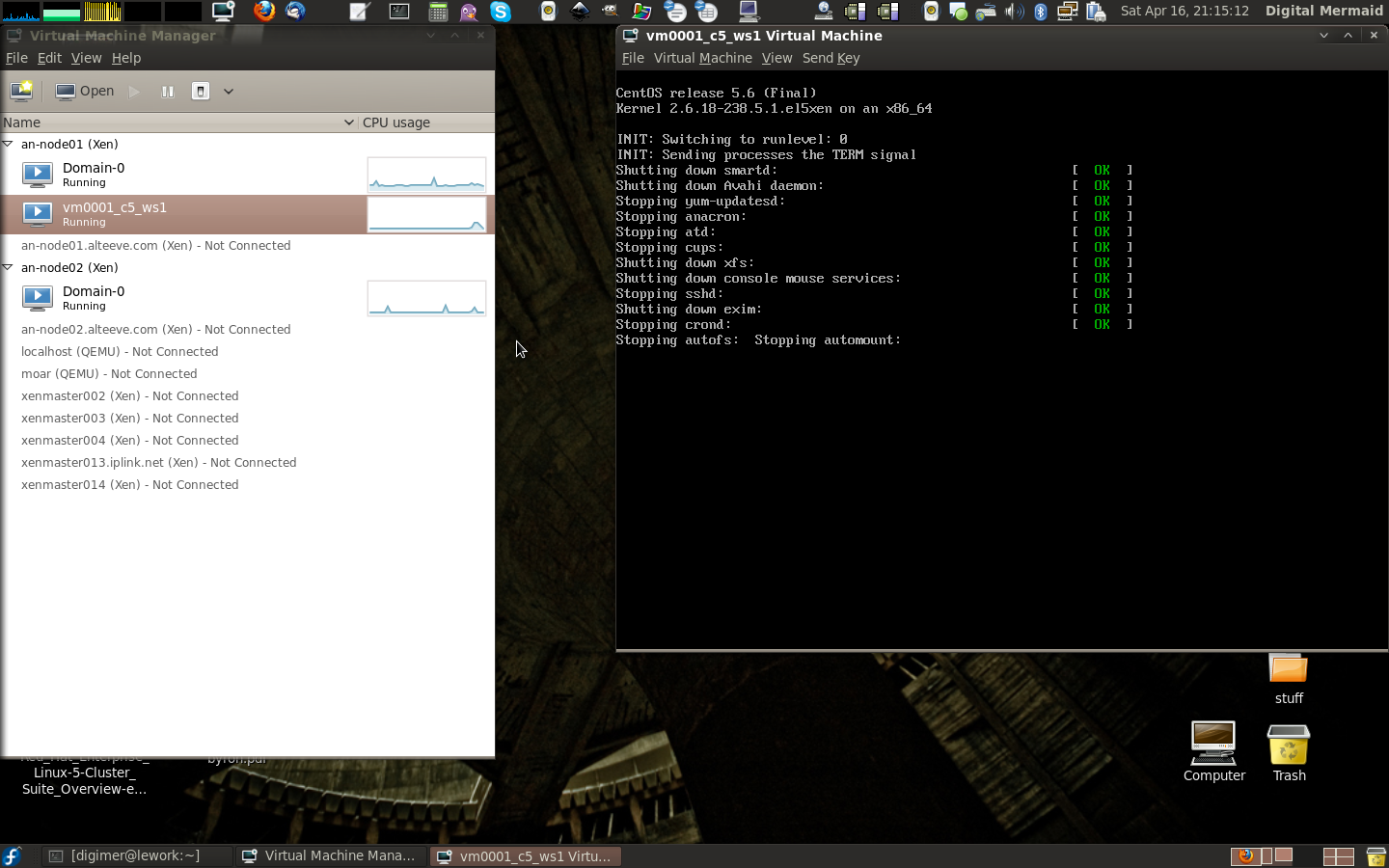
Task: Click the Shut Down toolbar icon
Action: click(201, 92)
